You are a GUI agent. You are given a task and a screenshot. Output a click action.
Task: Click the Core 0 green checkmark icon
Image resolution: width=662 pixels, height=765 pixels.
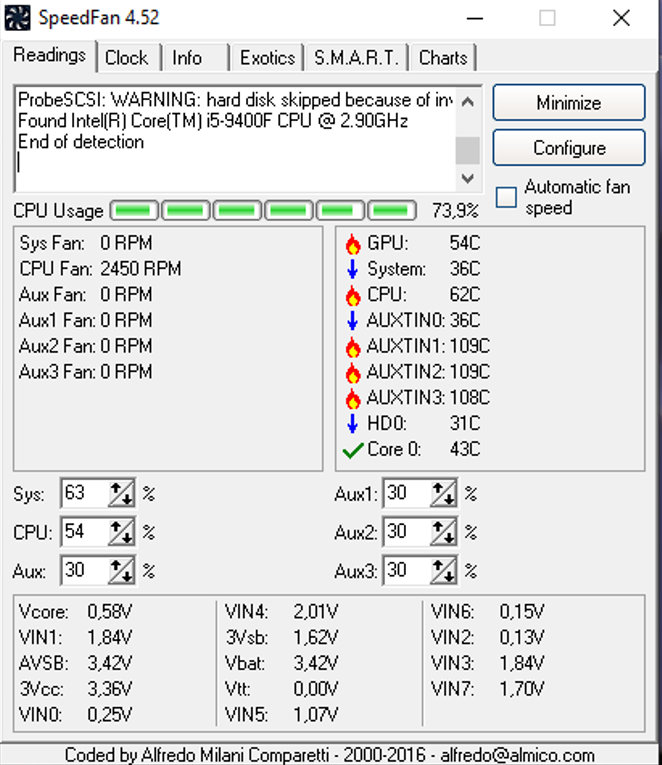tap(353, 450)
